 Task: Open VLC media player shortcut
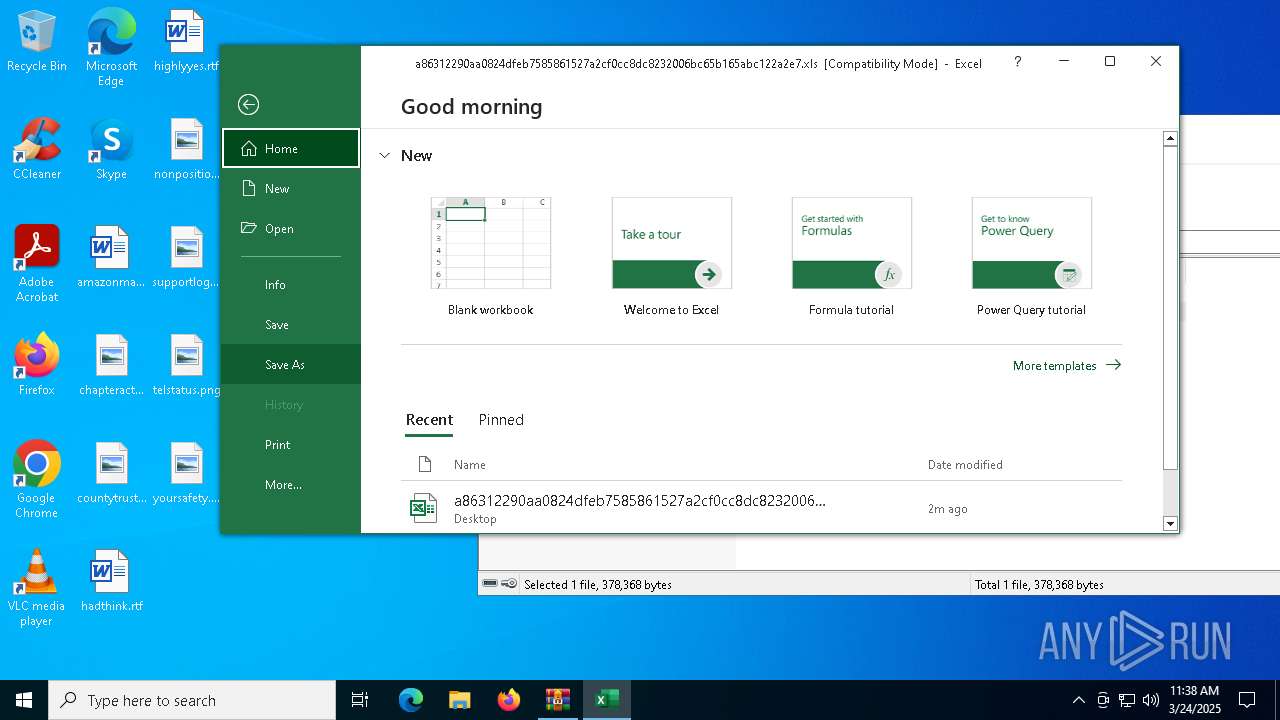pyautogui.click(x=37, y=587)
